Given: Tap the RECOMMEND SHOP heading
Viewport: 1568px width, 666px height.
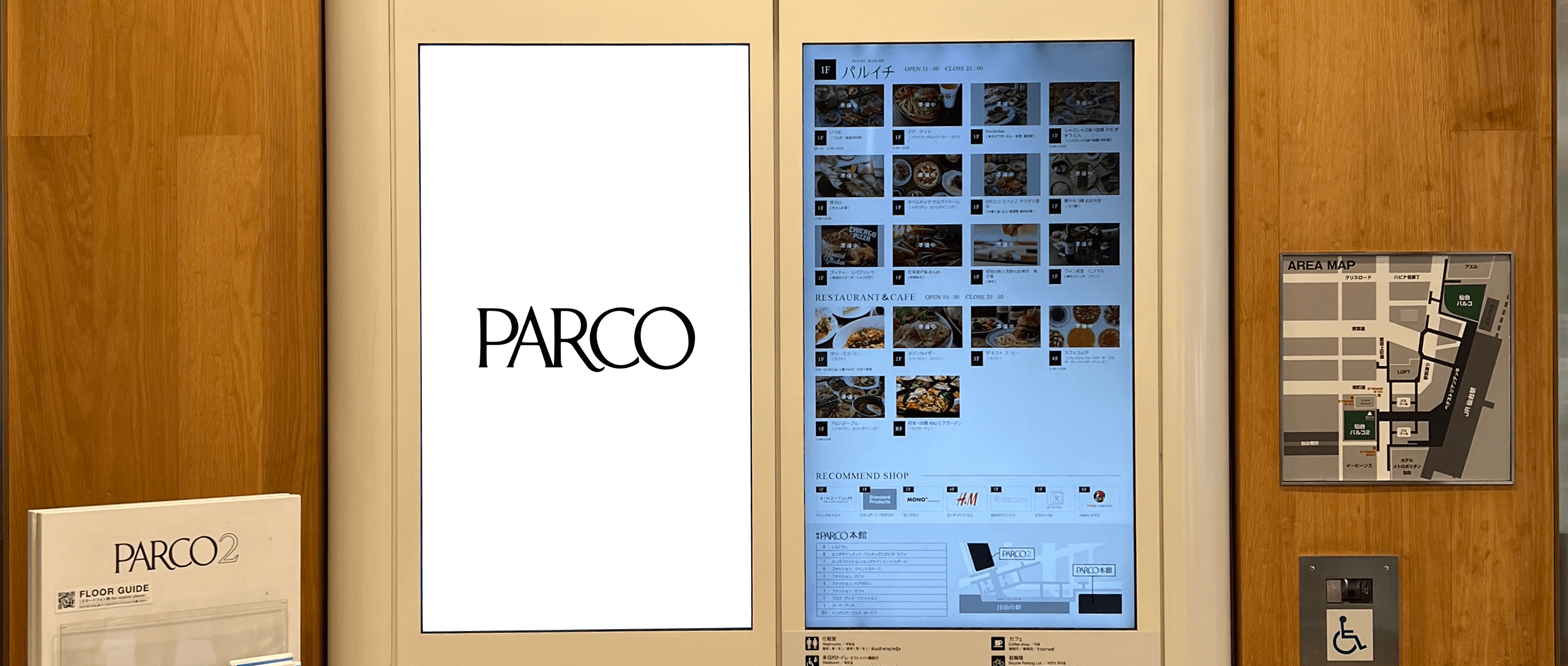Looking at the screenshot, I should coord(862,475).
